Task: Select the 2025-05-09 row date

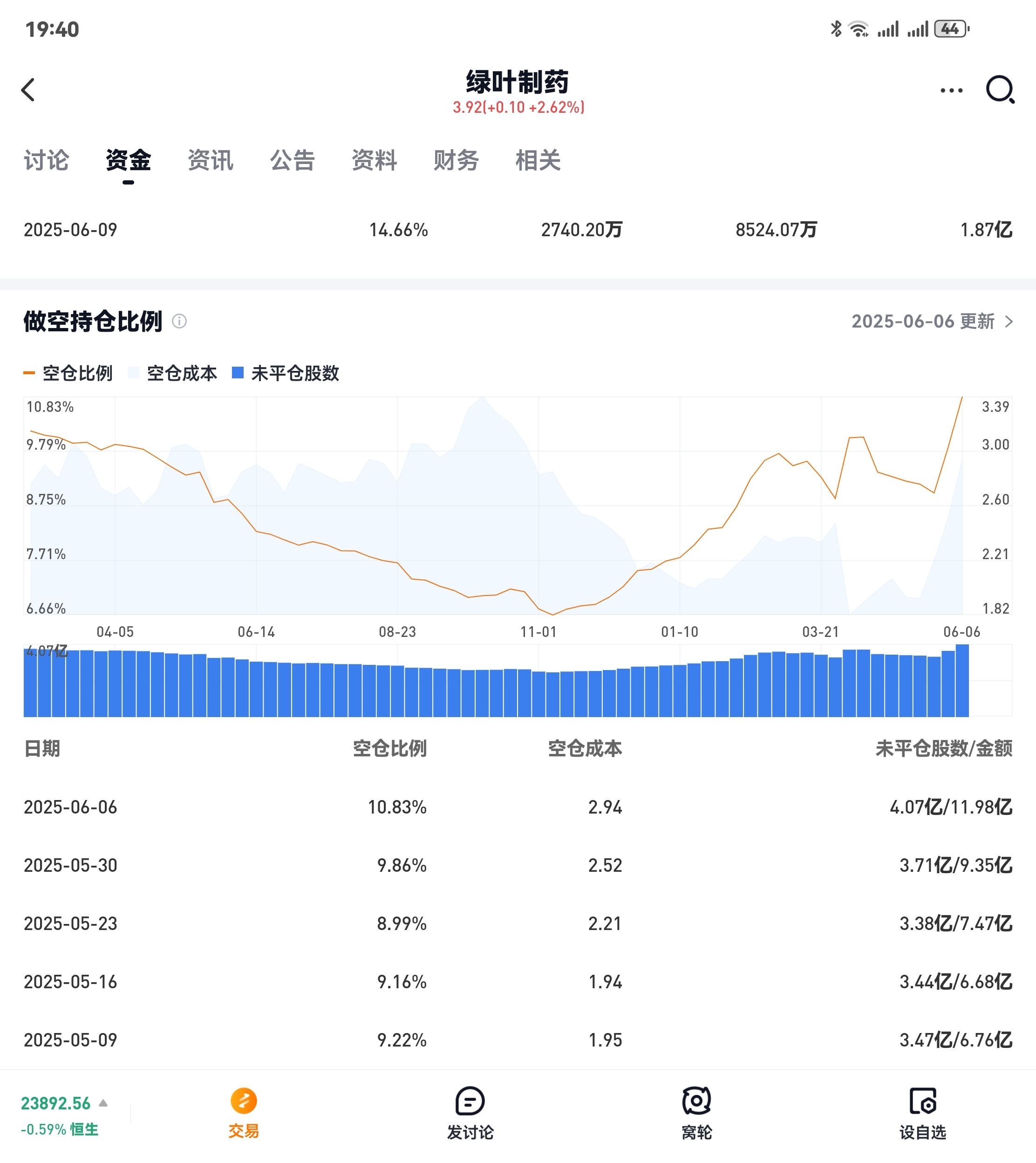Action: coord(71,1040)
